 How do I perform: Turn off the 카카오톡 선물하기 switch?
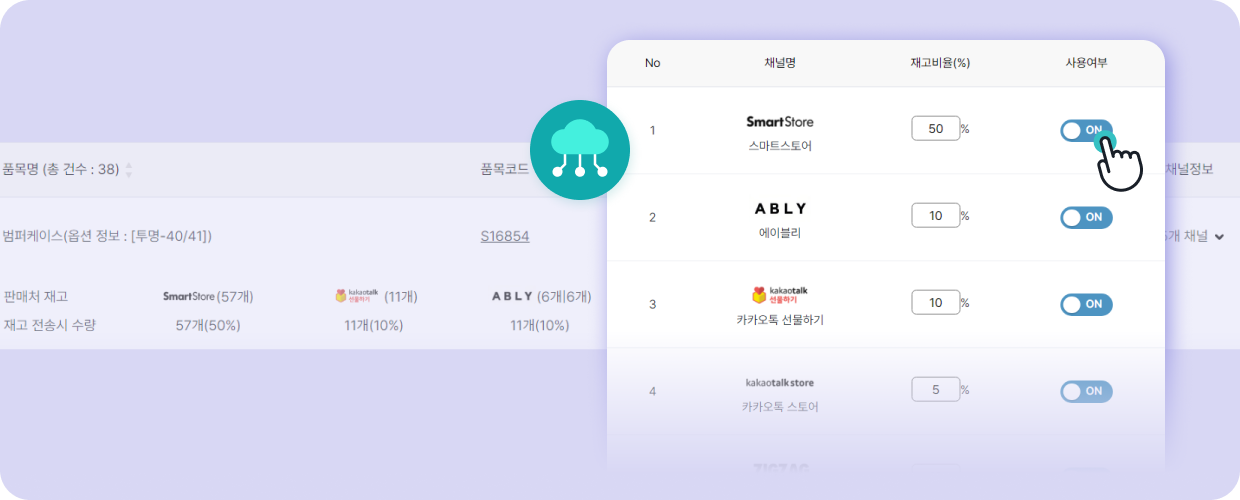click(x=1086, y=304)
